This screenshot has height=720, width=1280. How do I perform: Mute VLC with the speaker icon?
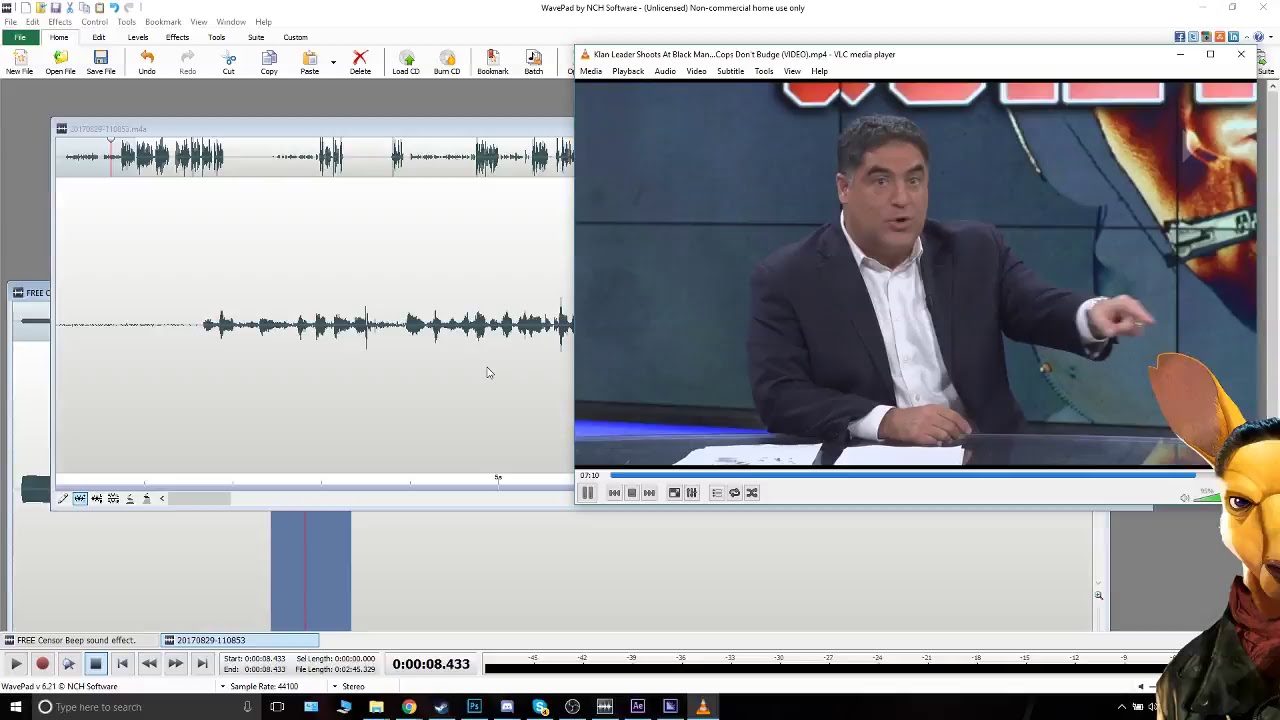pyautogui.click(x=1185, y=497)
